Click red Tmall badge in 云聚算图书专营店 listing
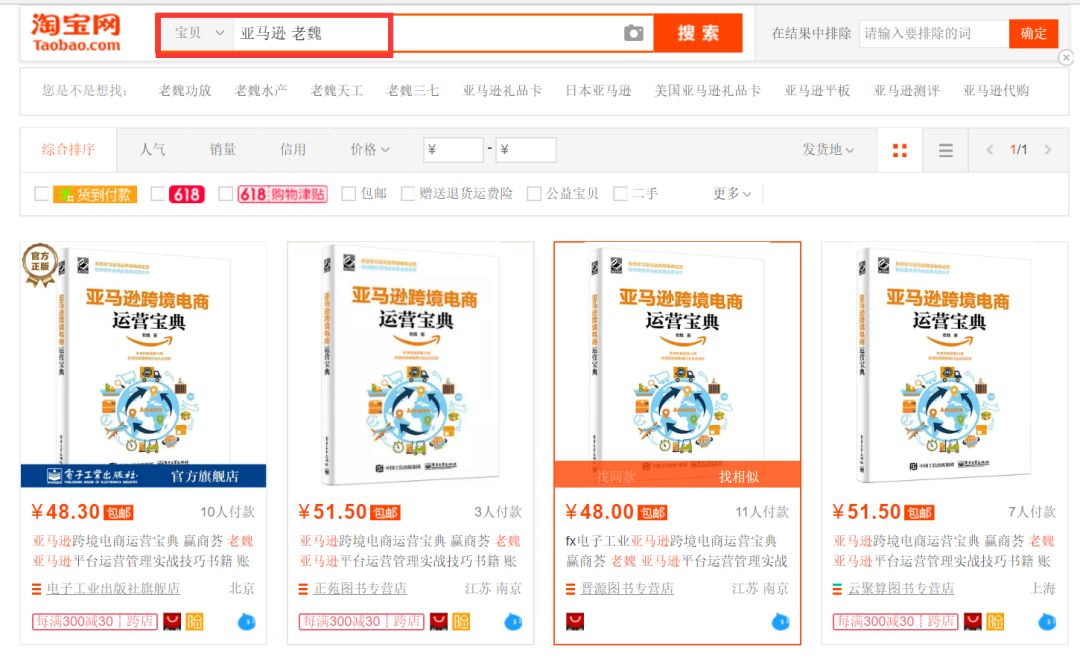The image size is (1080, 658). [x=973, y=622]
